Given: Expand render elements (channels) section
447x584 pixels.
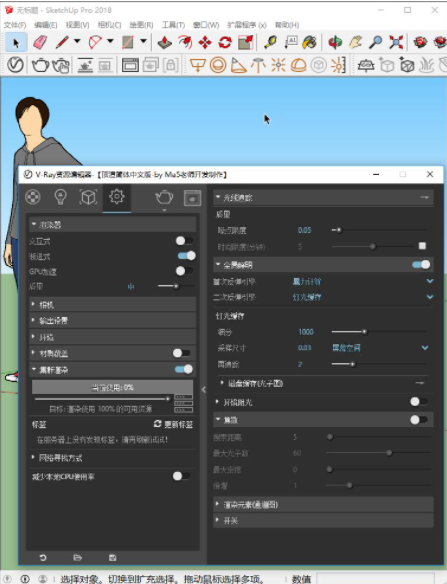Looking at the screenshot, I should pyautogui.click(x=323, y=505).
